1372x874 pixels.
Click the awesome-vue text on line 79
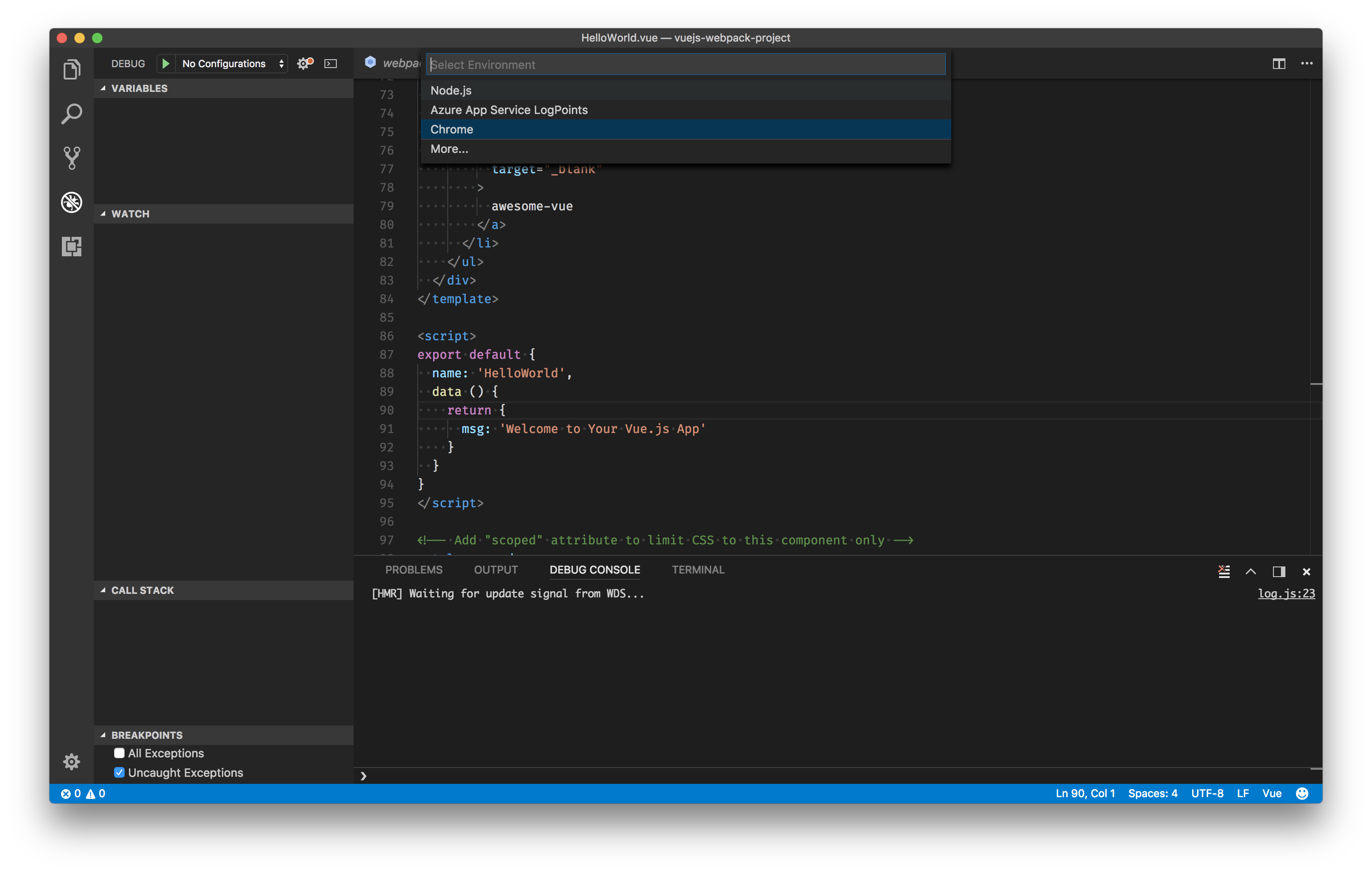click(532, 205)
